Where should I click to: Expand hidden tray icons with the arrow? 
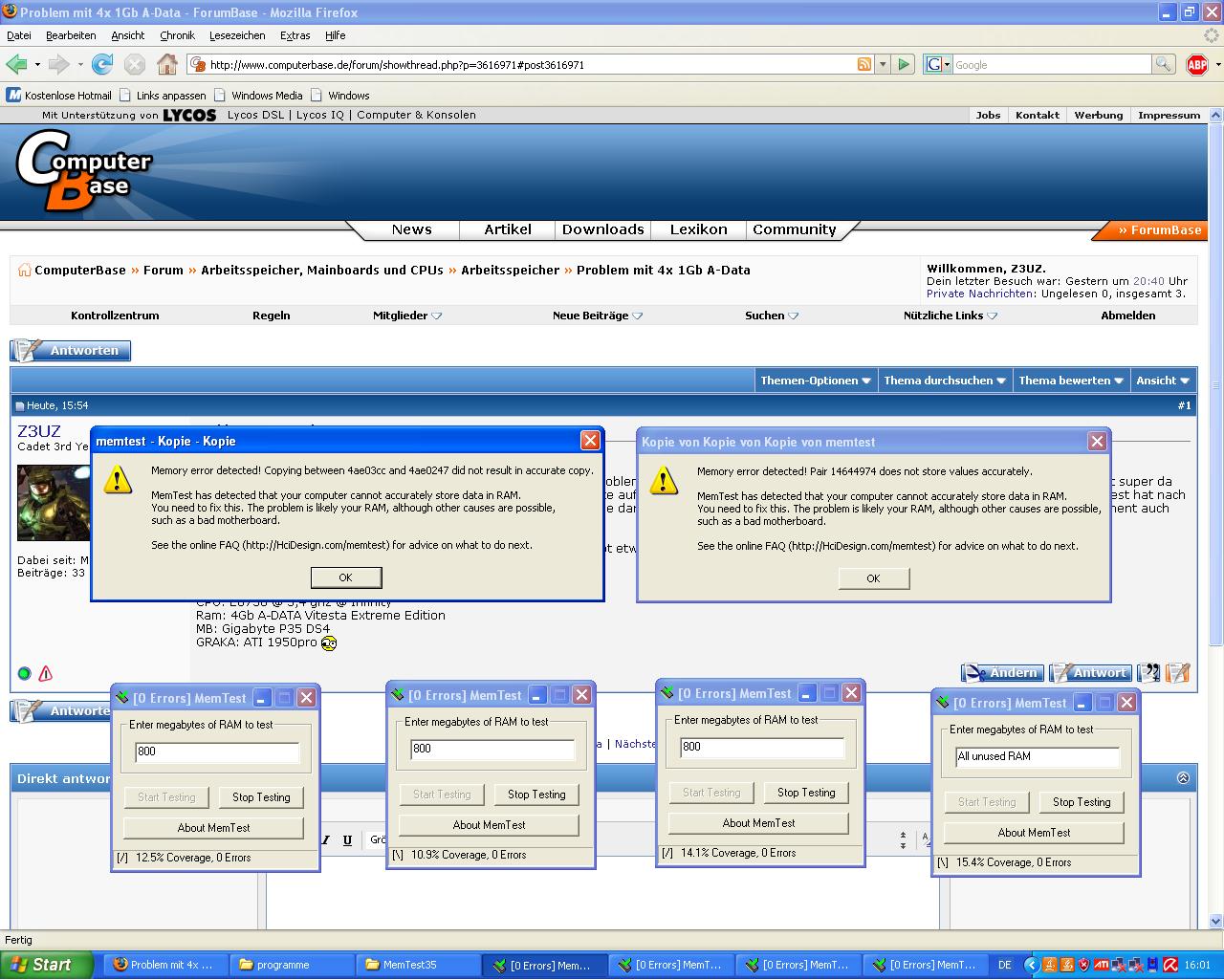tap(1033, 965)
